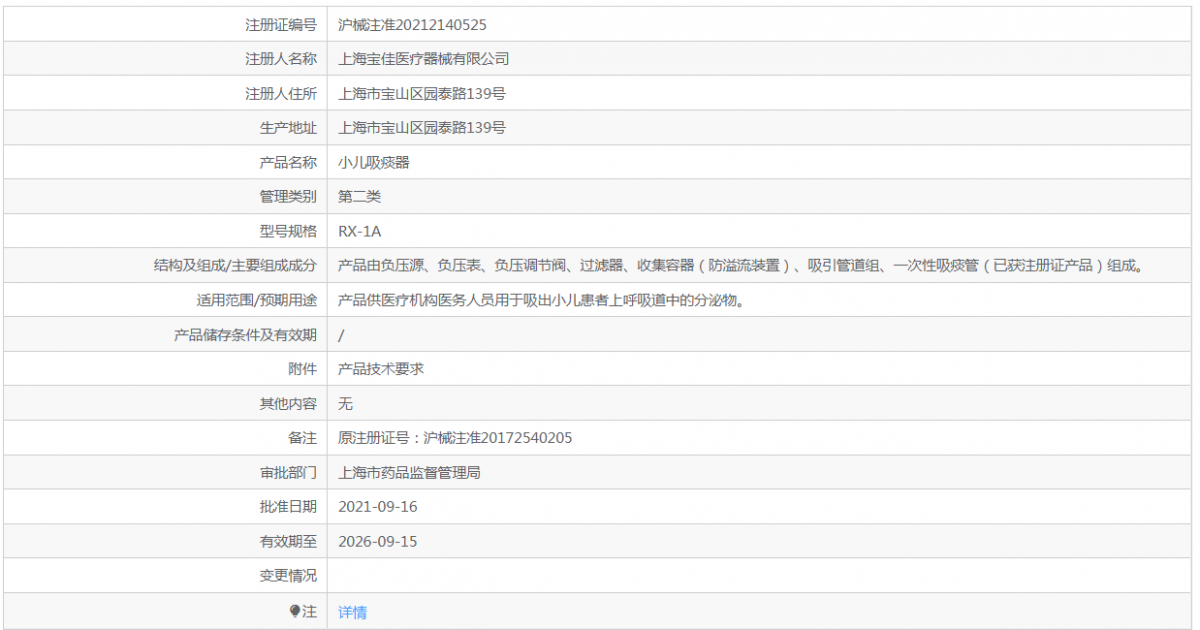Viewport: 1200px width, 630px height.
Task: Click the 变更情况 label
Action: coord(288,576)
